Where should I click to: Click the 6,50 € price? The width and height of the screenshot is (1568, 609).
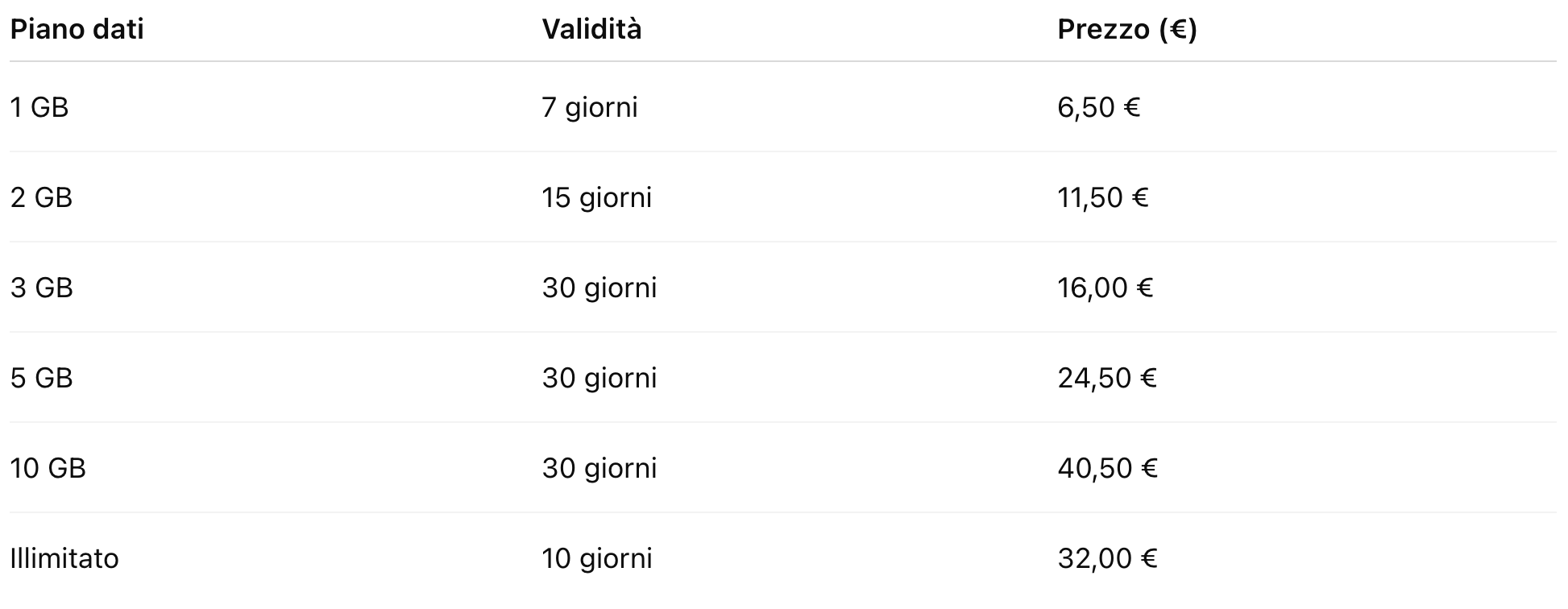click(x=1098, y=107)
